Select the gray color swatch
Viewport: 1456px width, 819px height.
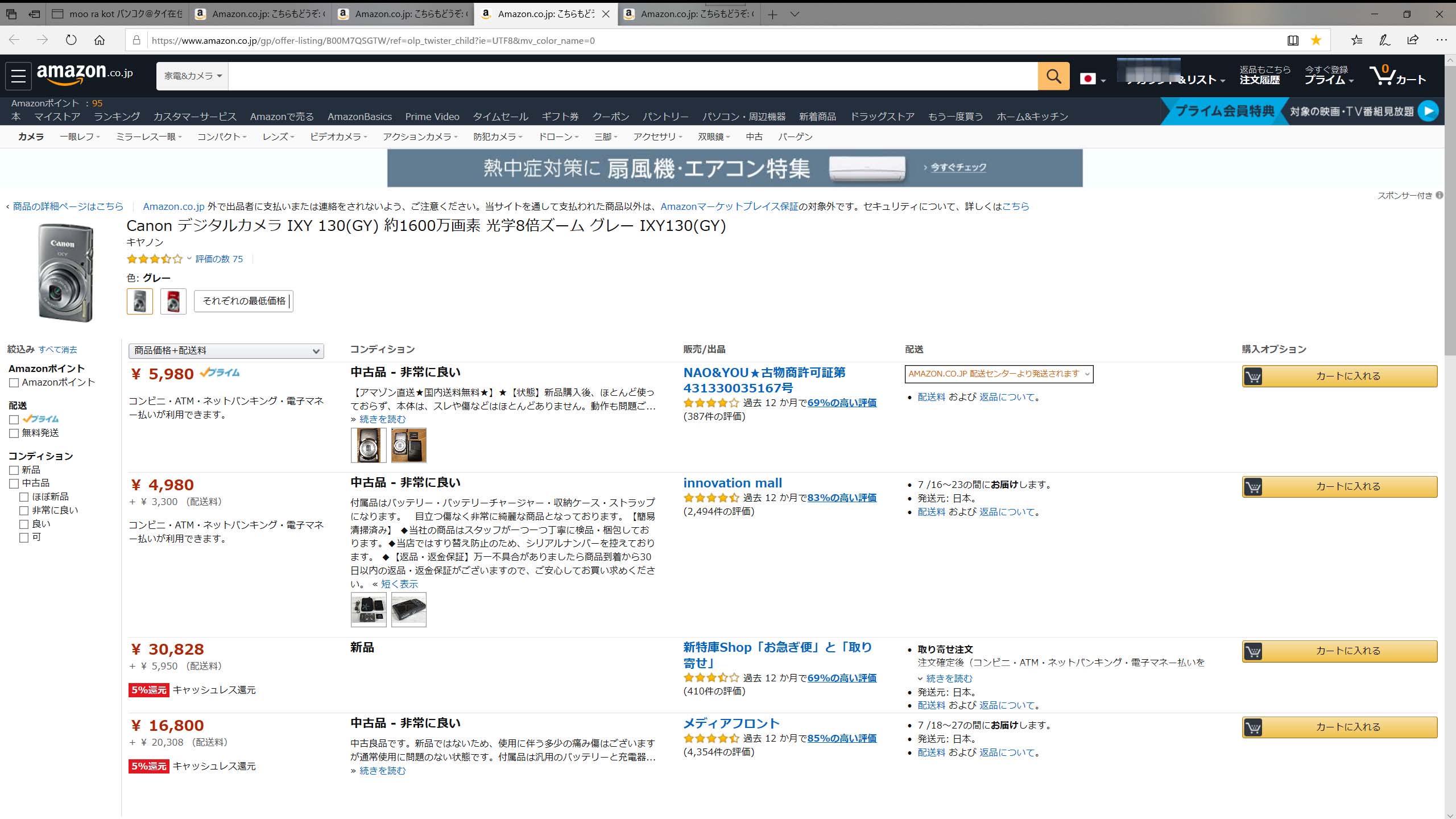pyautogui.click(x=140, y=301)
